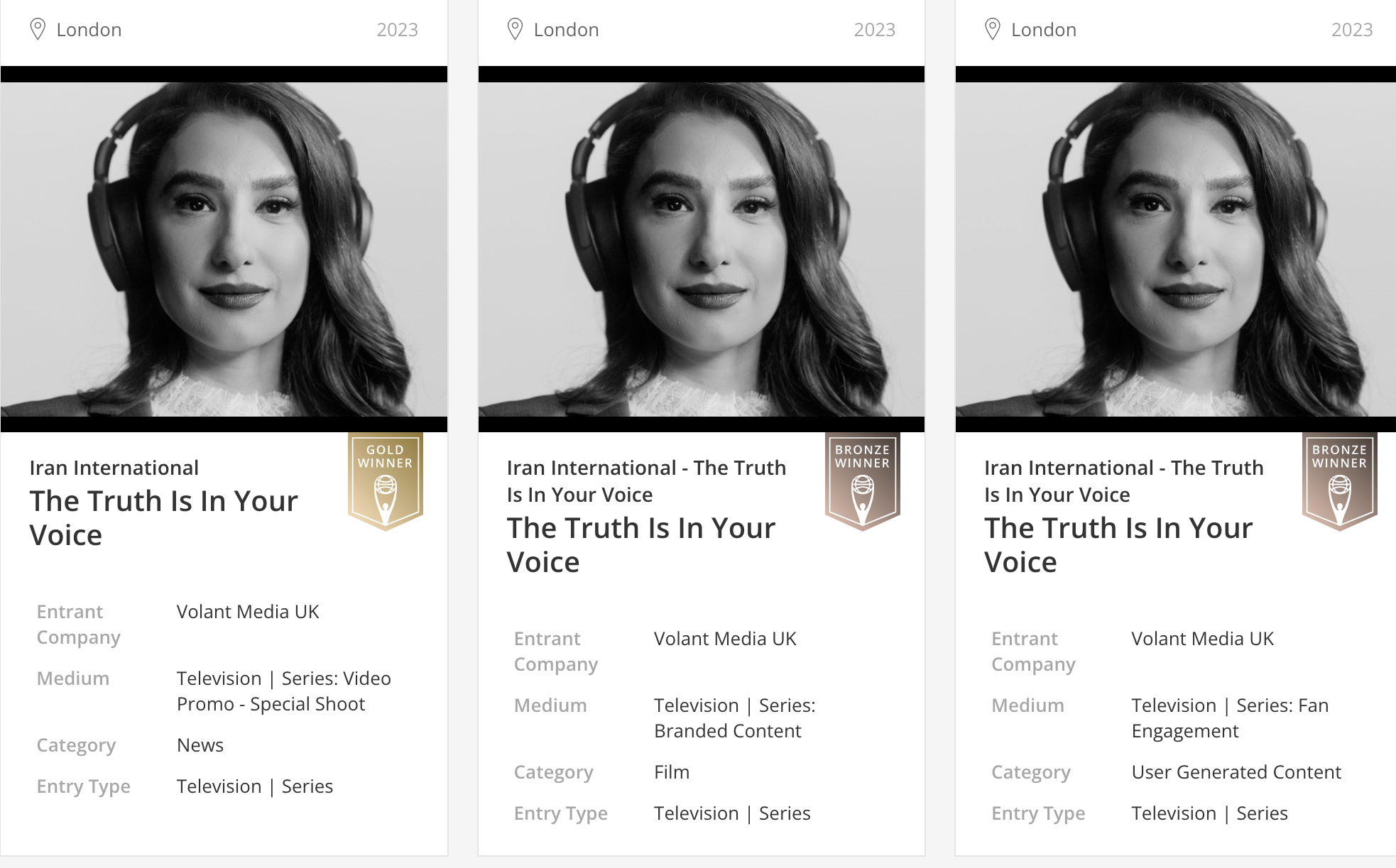This screenshot has height=868, width=1396.
Task: Click the middle card's Bronze Winner badge
Action: pyautogui.click(x=862, y=480)
